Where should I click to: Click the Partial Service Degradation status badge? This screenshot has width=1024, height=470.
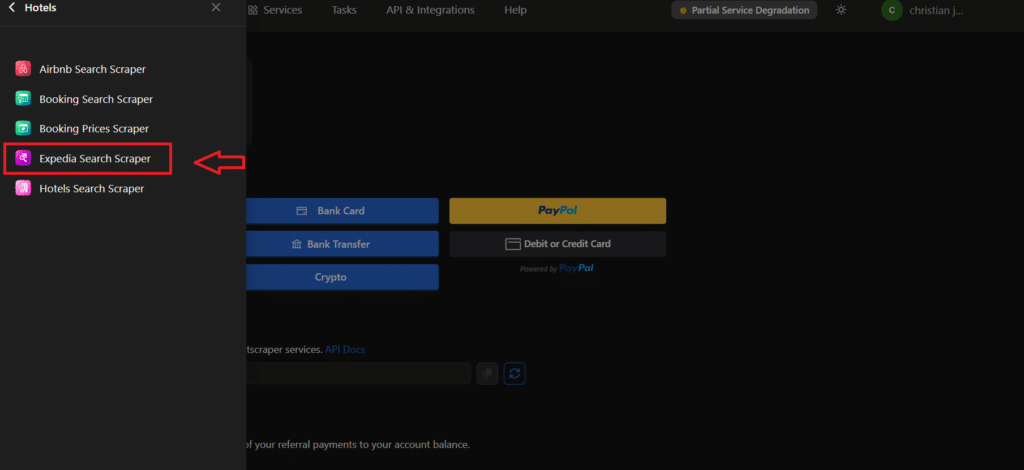tap(744, 10)
